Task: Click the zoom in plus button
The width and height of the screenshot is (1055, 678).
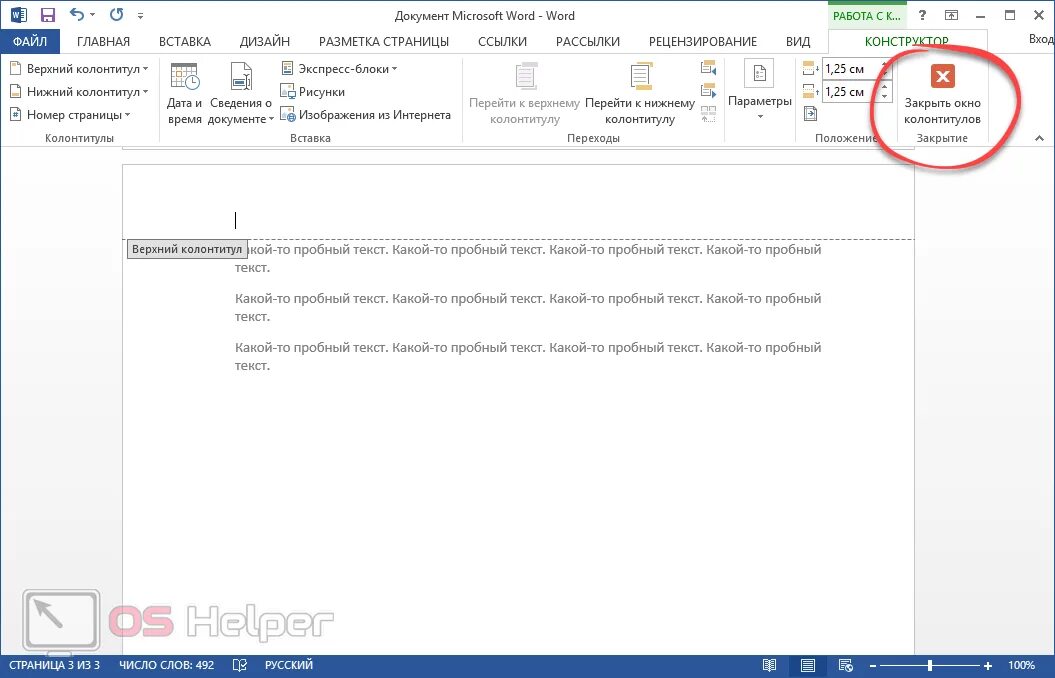Action: point(987,665)
